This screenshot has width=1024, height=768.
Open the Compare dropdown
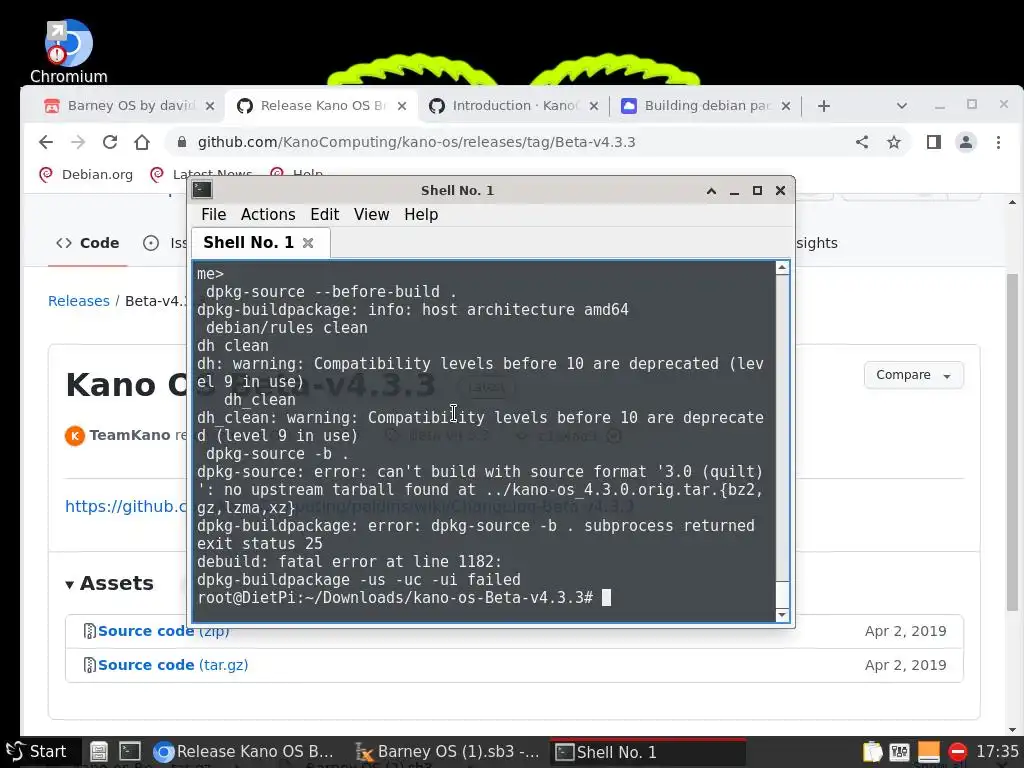pos(913,375)
